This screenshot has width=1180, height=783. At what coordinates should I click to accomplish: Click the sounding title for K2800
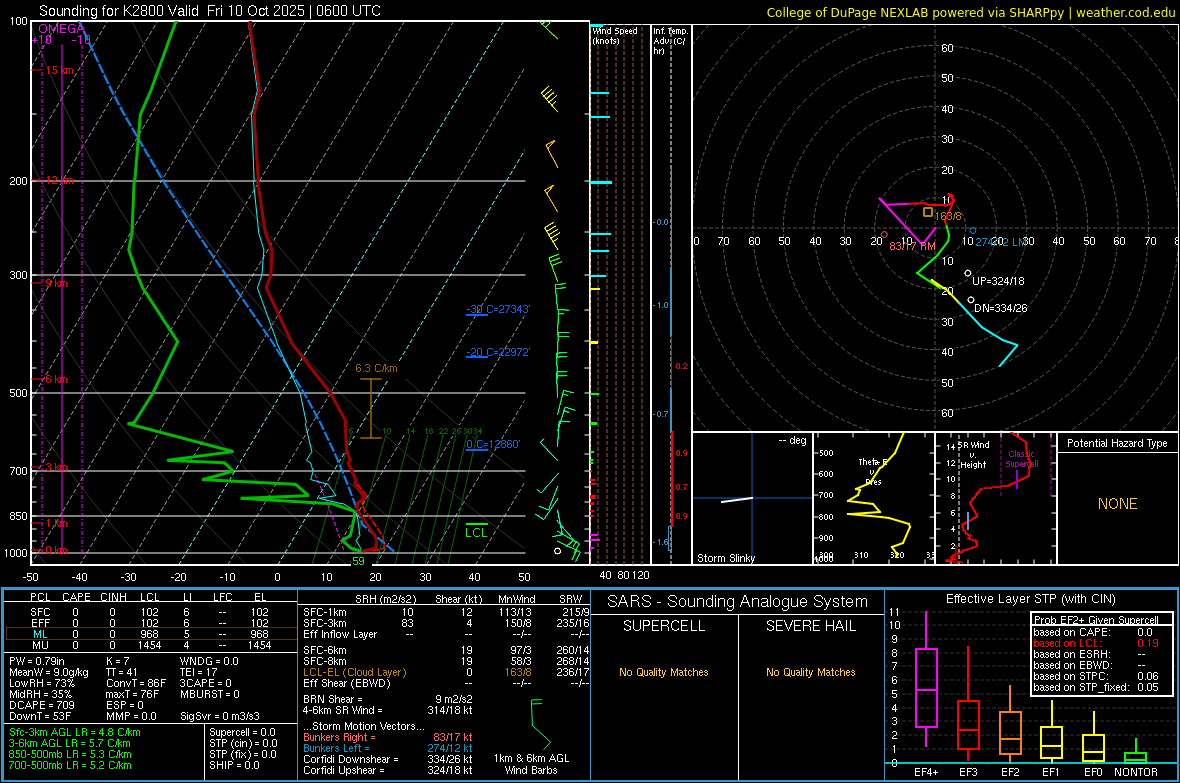[x=210, y=11]
